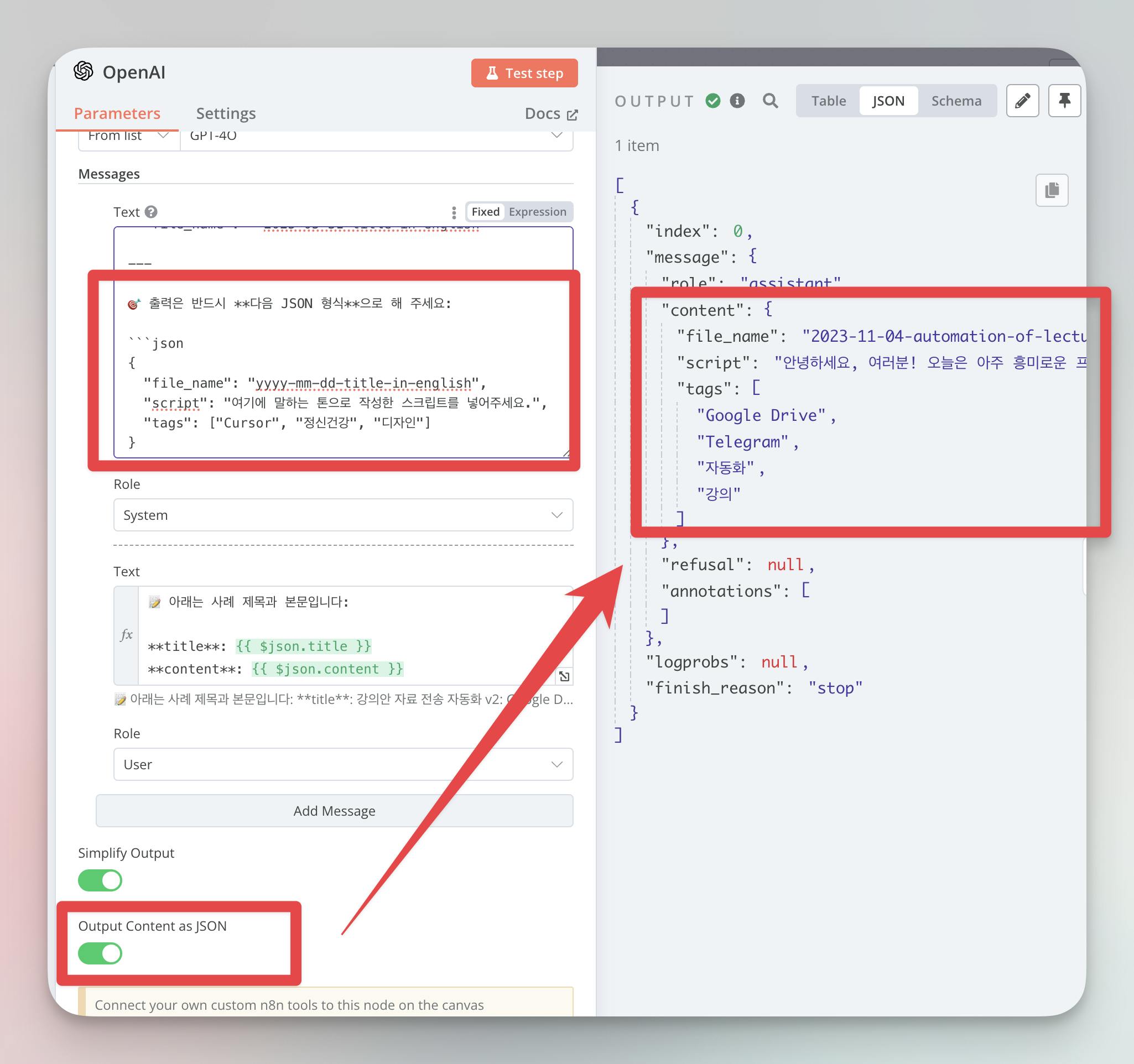Viewport: 1134px width, 1064px height.
Task: Disable Output Content as JSON toggle
Action: [100, 953]
